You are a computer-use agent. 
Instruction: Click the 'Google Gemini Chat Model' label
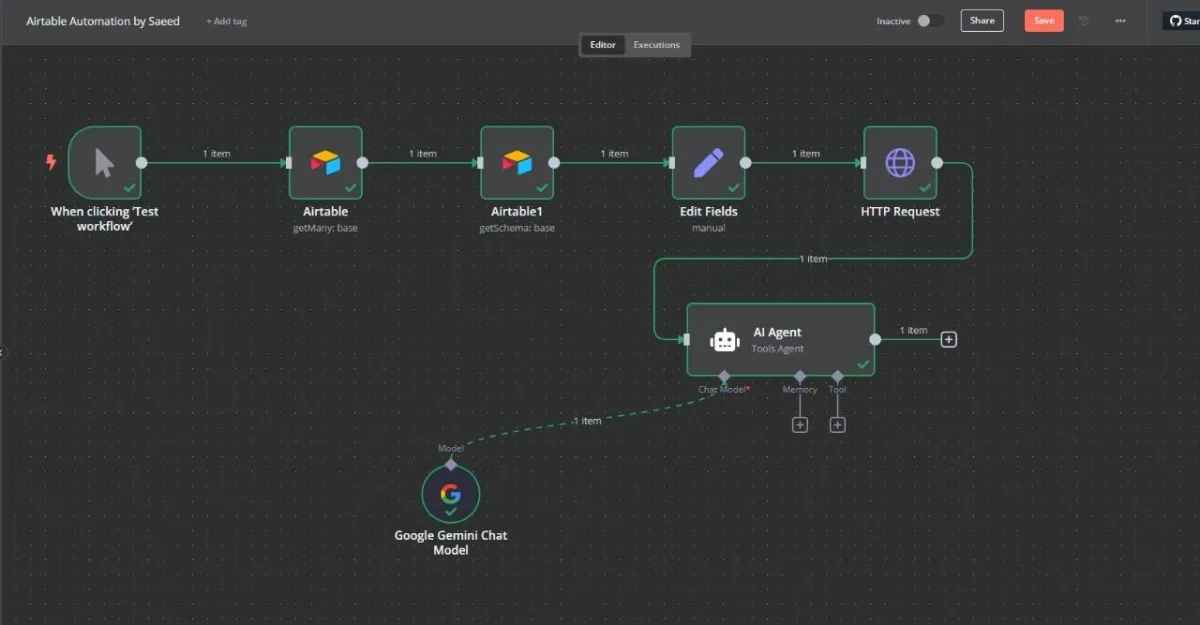tap(451, 542)
